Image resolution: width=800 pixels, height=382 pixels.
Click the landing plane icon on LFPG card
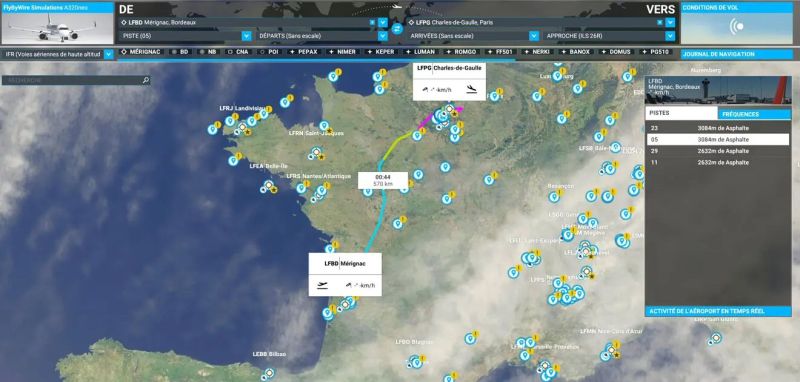click(x=472, y=89)
